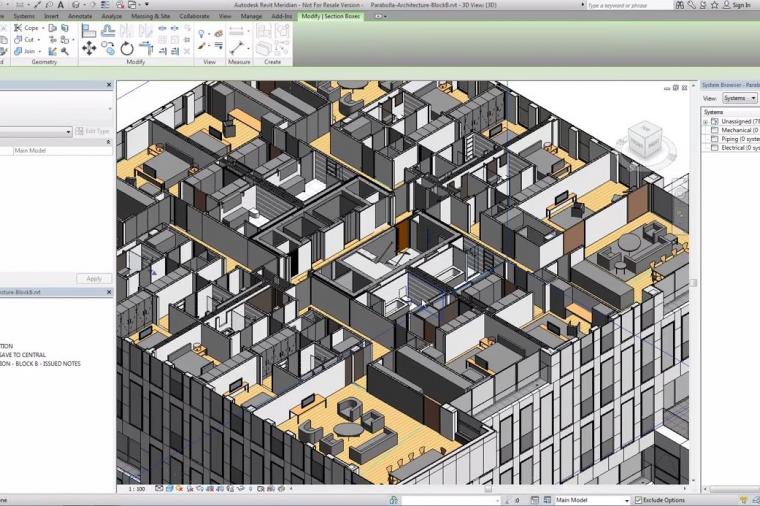760x506 pixels.
Task: Check the Electrical system checkbox
Action: click(714, 148)
